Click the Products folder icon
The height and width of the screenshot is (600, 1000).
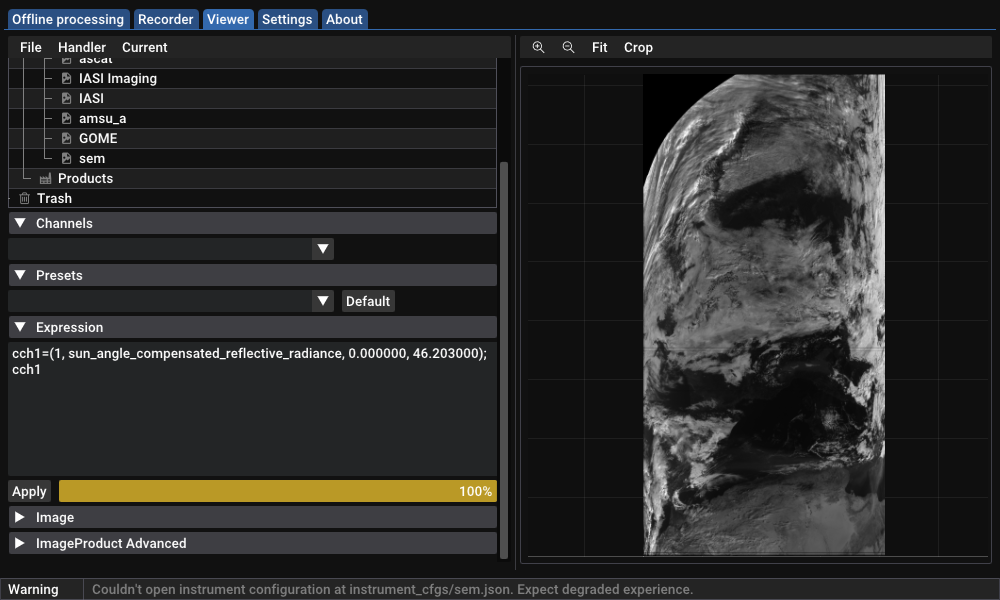point(45,179)
